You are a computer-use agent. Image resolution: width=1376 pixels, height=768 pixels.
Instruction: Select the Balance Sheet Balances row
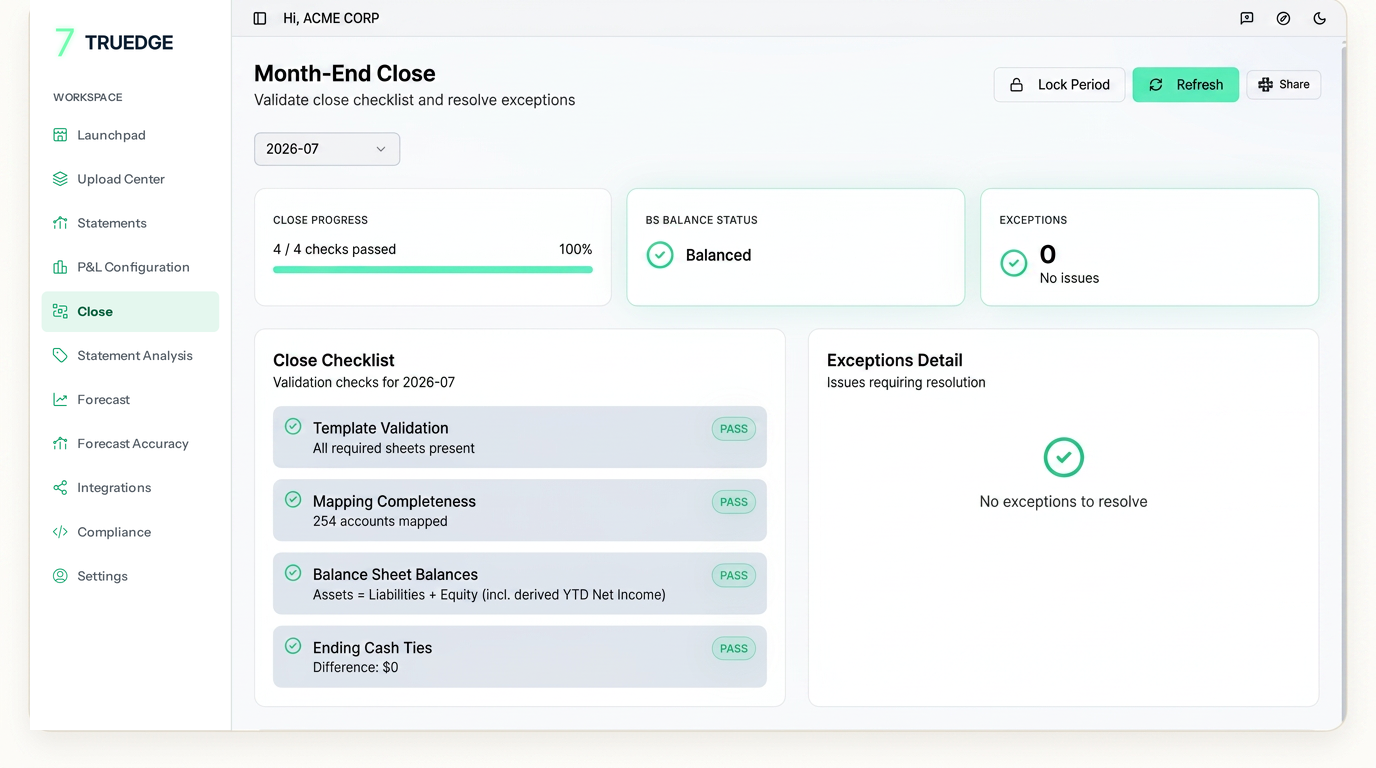(520, 583)
